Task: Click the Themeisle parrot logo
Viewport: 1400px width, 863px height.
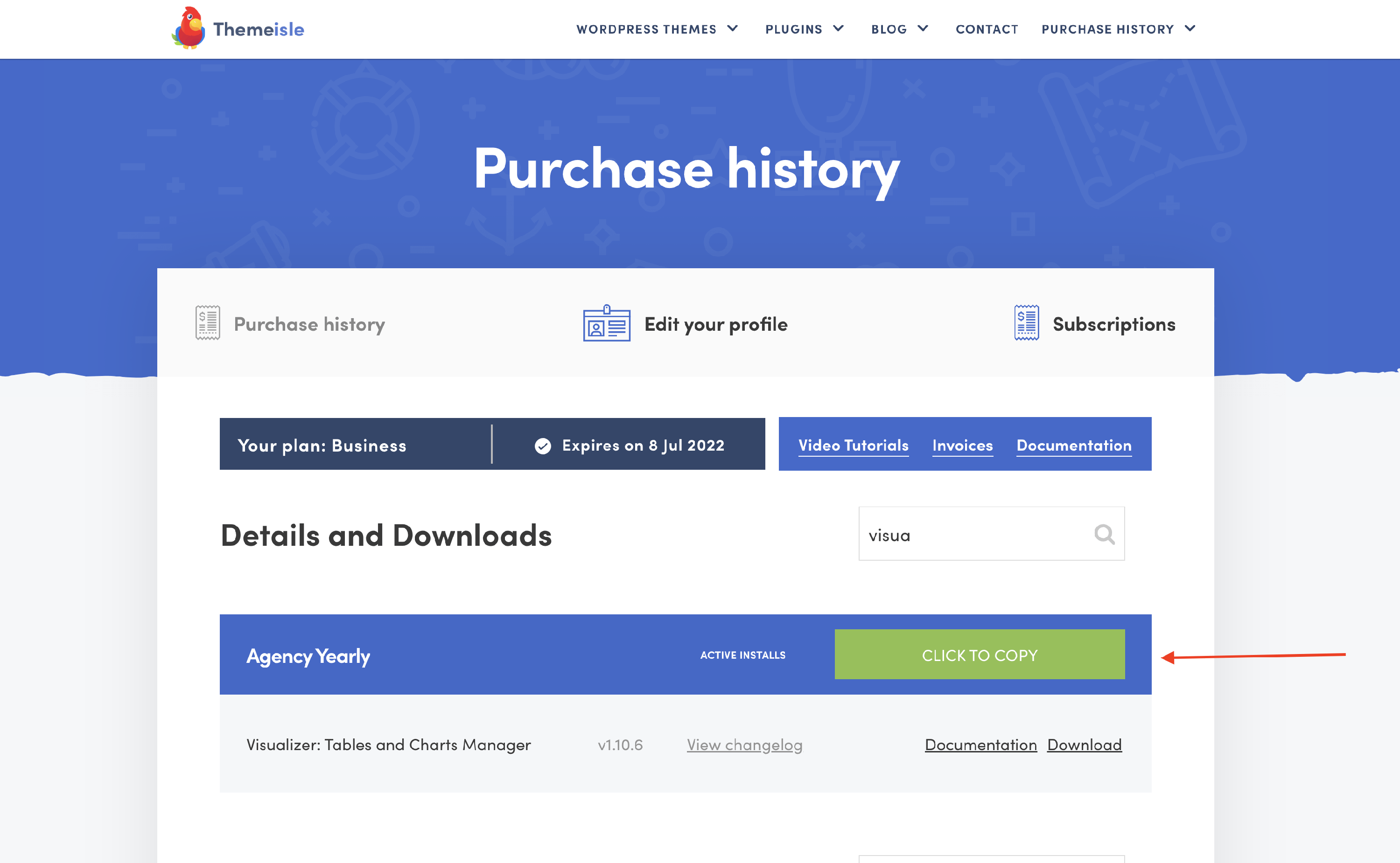Action: point(189,28)
